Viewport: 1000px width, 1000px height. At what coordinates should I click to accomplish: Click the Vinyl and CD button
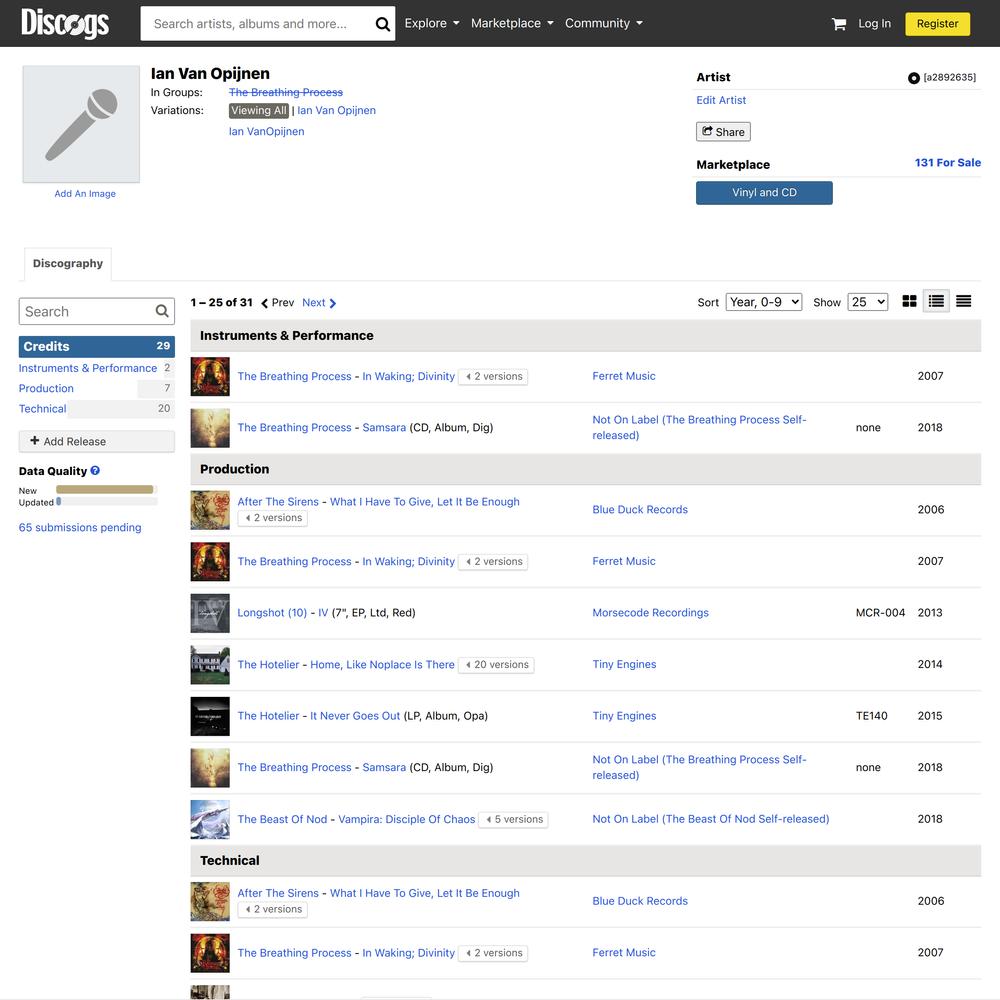point(764,193)
